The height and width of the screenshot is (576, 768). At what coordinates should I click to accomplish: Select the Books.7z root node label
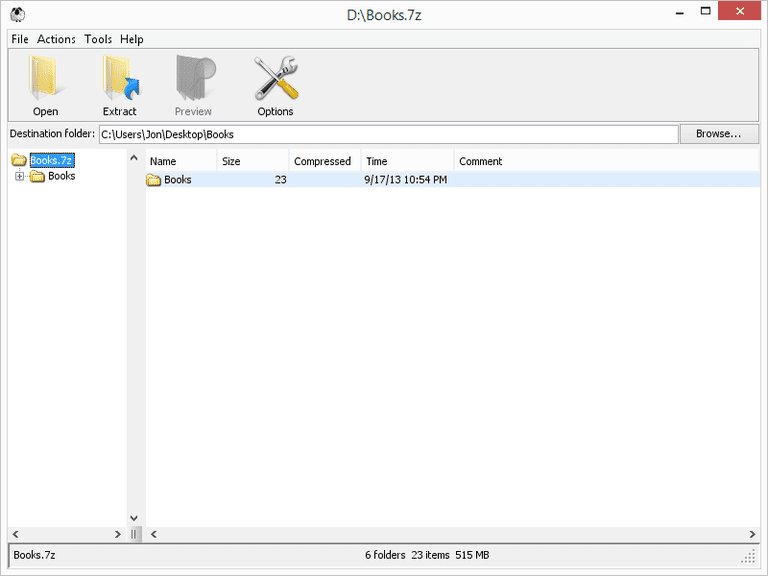[51, 160]
